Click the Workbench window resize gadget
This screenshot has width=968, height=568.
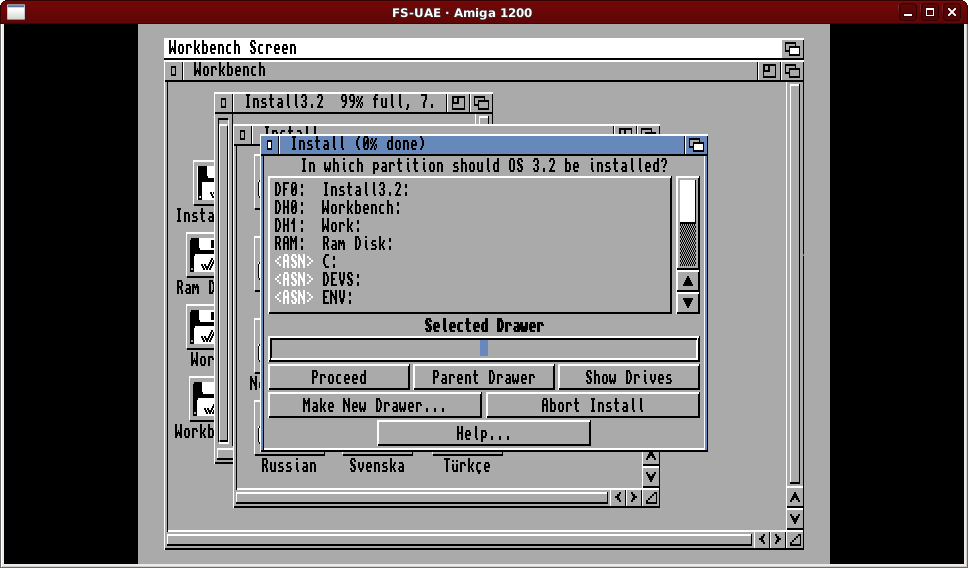pyautogui.click(x=795, y=540)
